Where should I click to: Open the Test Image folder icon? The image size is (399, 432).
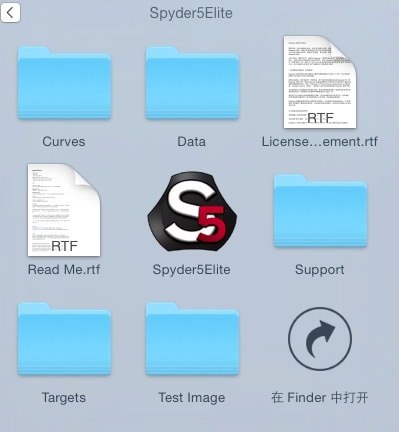click(x=192, y=339)
